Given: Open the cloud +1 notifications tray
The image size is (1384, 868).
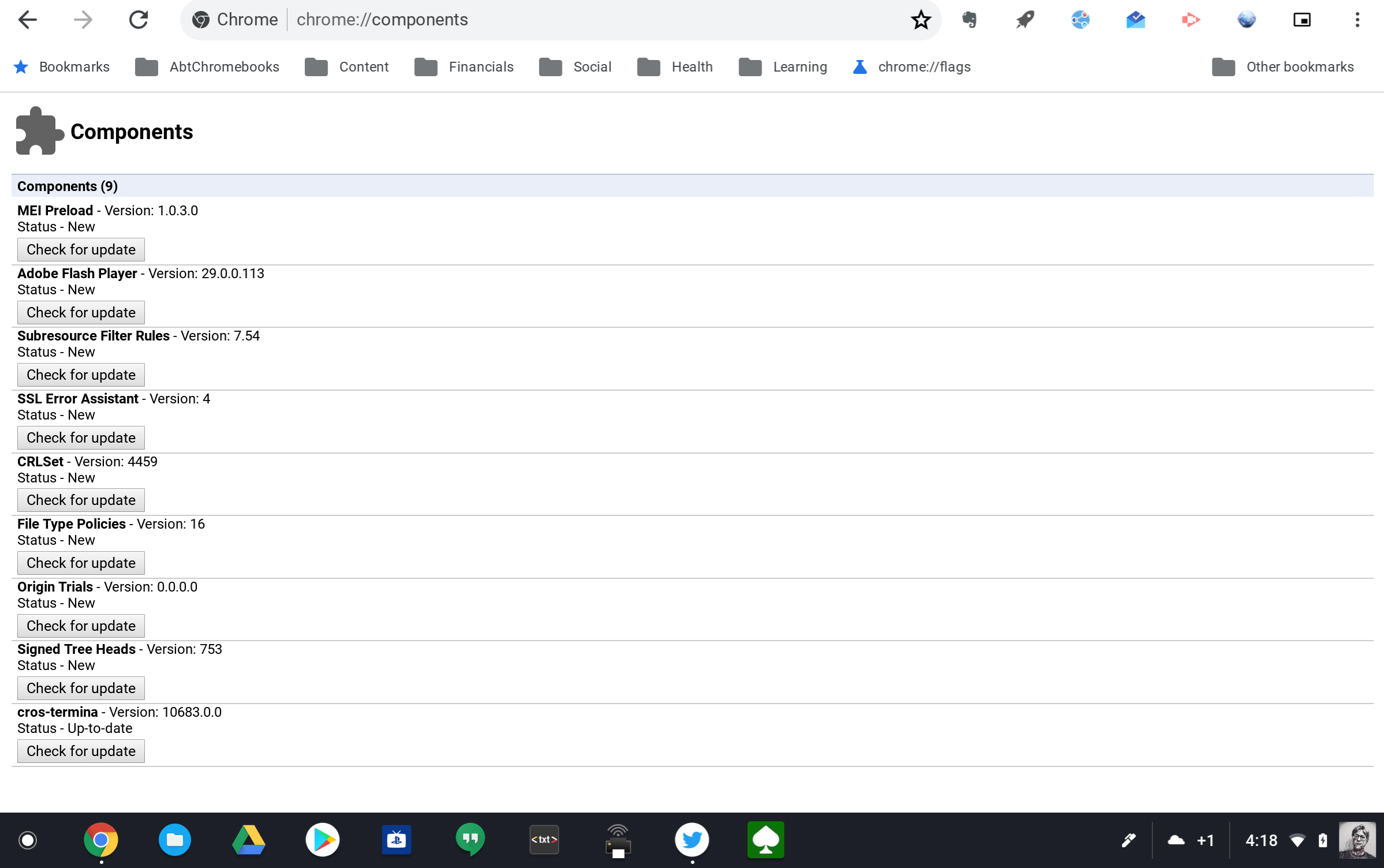Looking at the screenshot, I should tap(1191, 840).
